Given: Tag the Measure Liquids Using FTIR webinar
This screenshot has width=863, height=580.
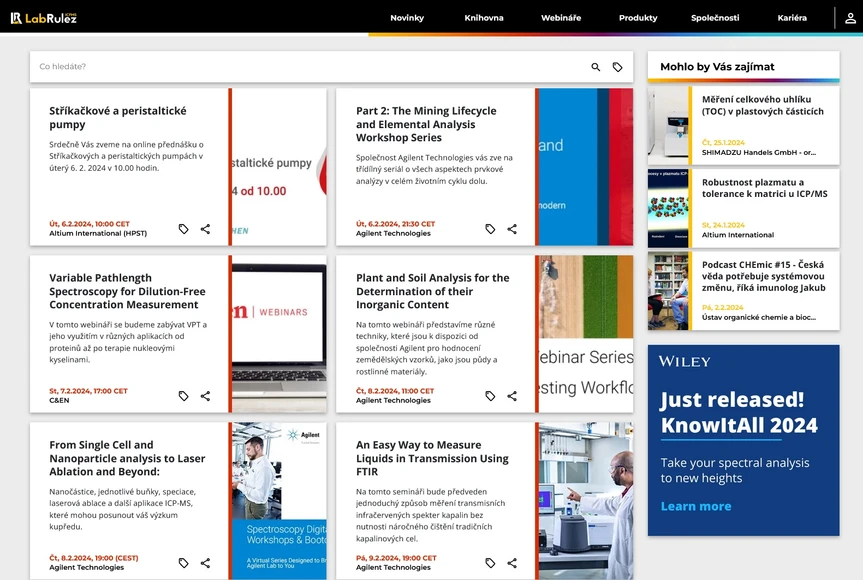Looking at the screenshot, I should 490,563.
